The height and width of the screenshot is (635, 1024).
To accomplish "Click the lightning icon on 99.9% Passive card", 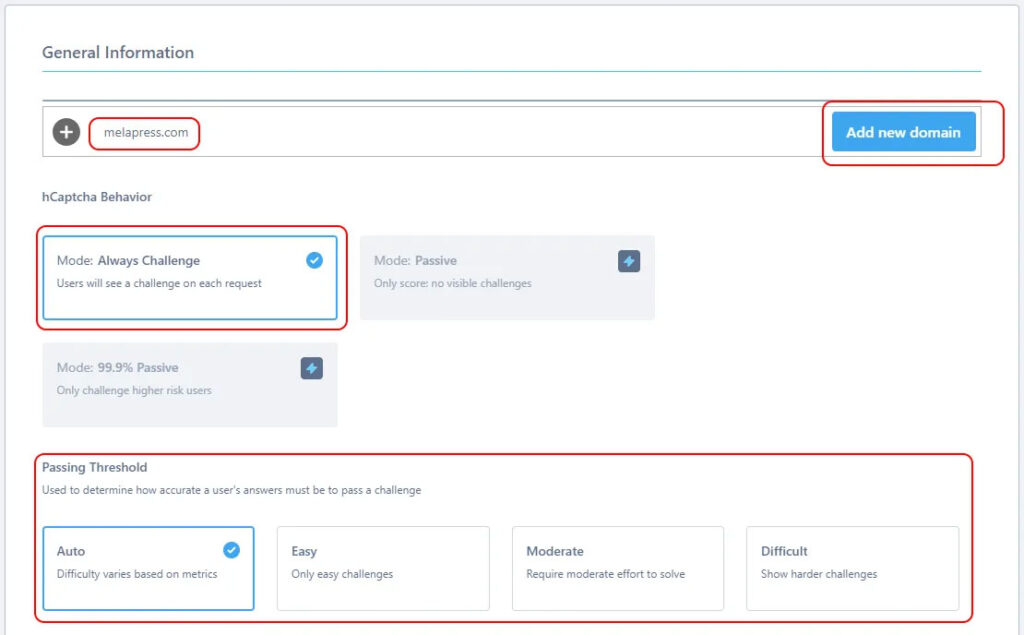I will click(x=311, y=368).
